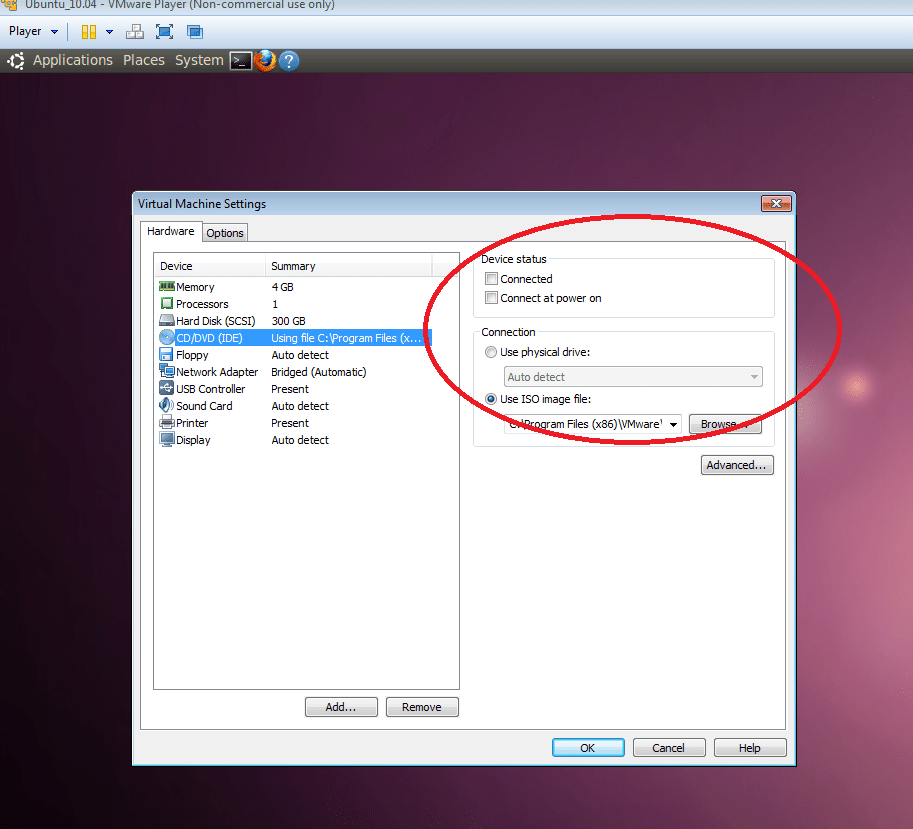Click the Summary column header

tap(348, 265)
